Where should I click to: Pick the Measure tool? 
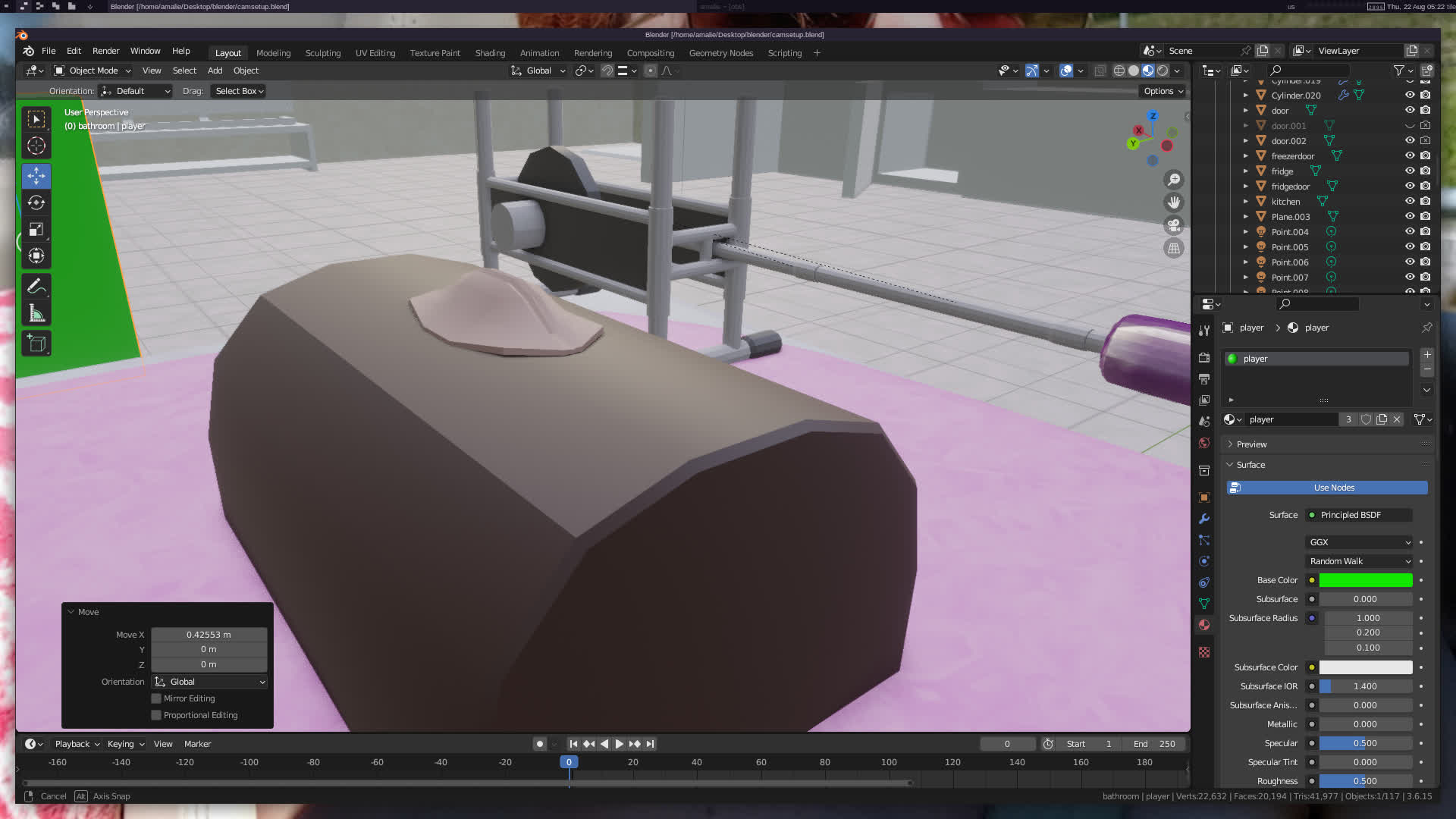(36, 313)
